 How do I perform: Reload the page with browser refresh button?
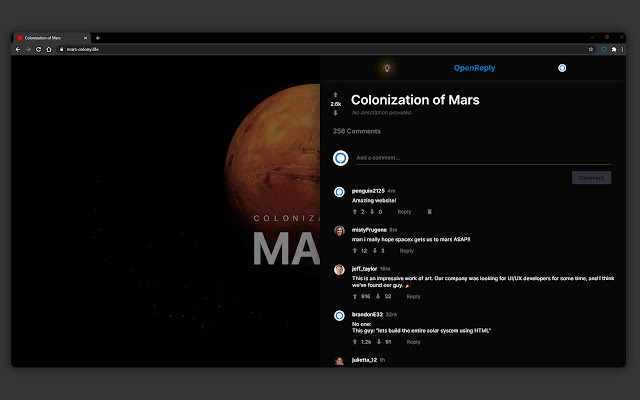coord(38,48)
